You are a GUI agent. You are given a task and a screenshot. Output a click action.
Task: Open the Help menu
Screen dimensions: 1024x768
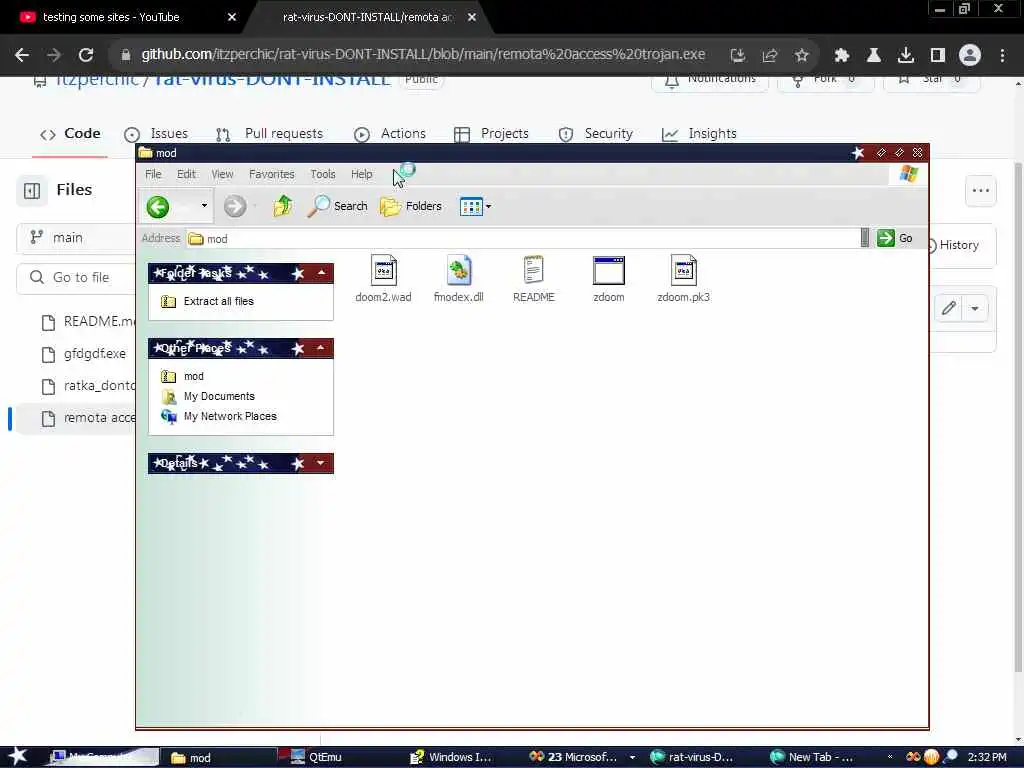coord(361,174)
